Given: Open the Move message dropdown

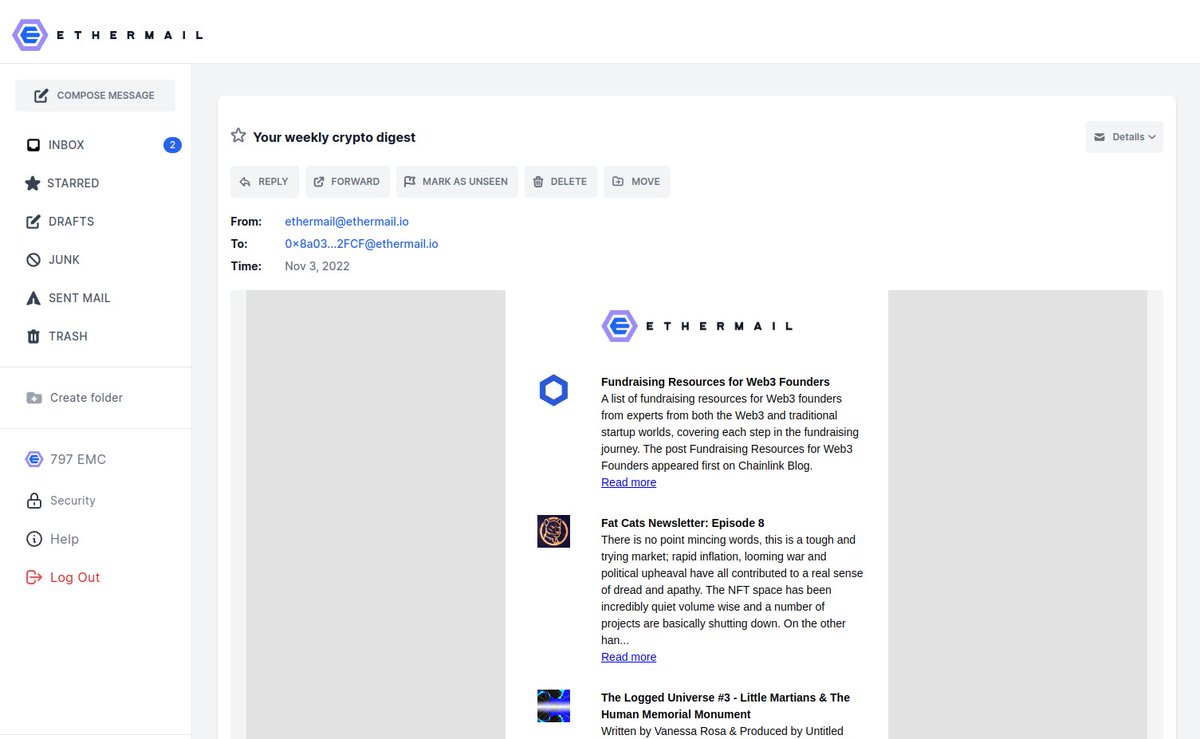Looking at the screenshot, I should click(637, 181).
